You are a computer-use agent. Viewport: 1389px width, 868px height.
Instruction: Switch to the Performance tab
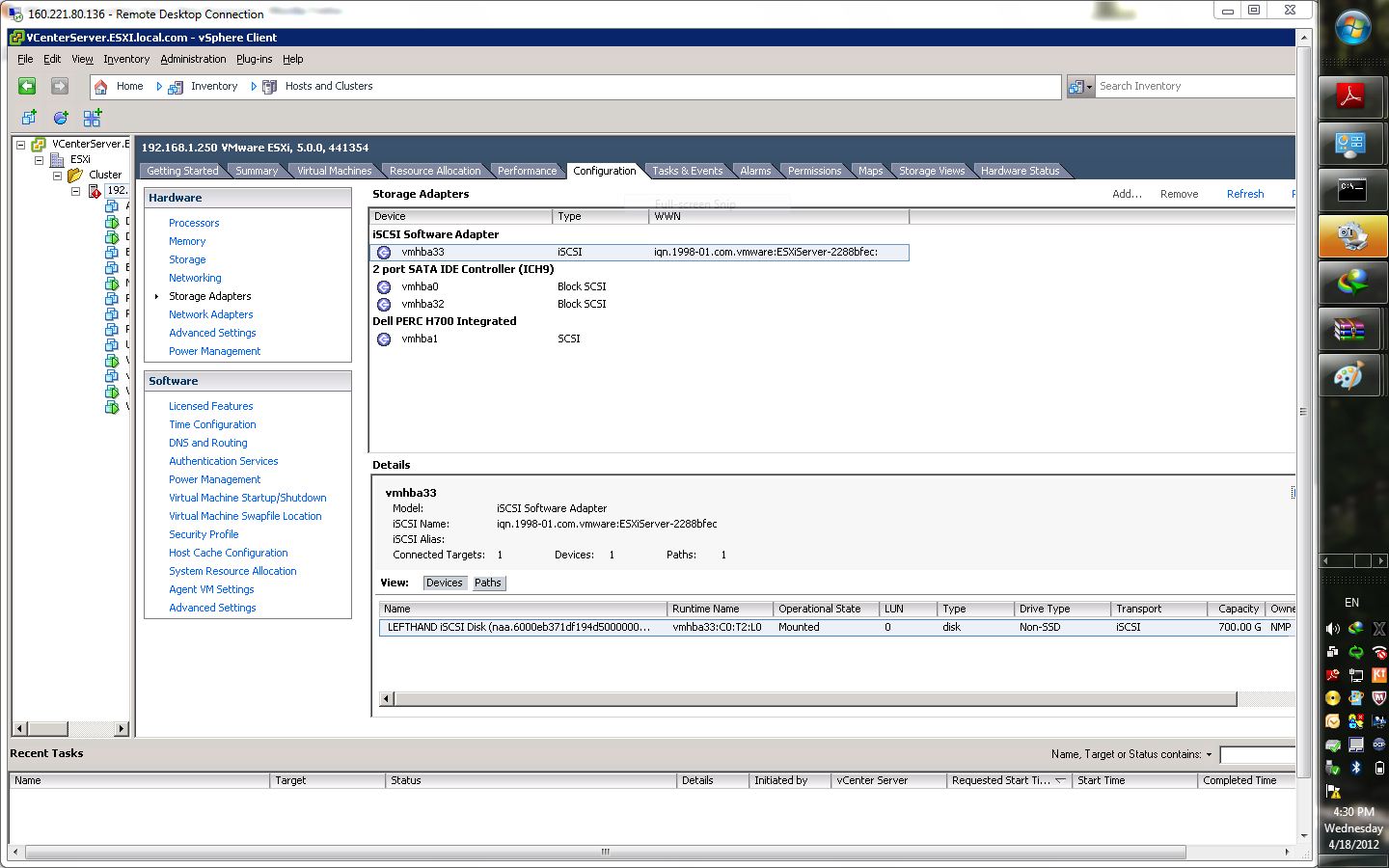[527, 171]
